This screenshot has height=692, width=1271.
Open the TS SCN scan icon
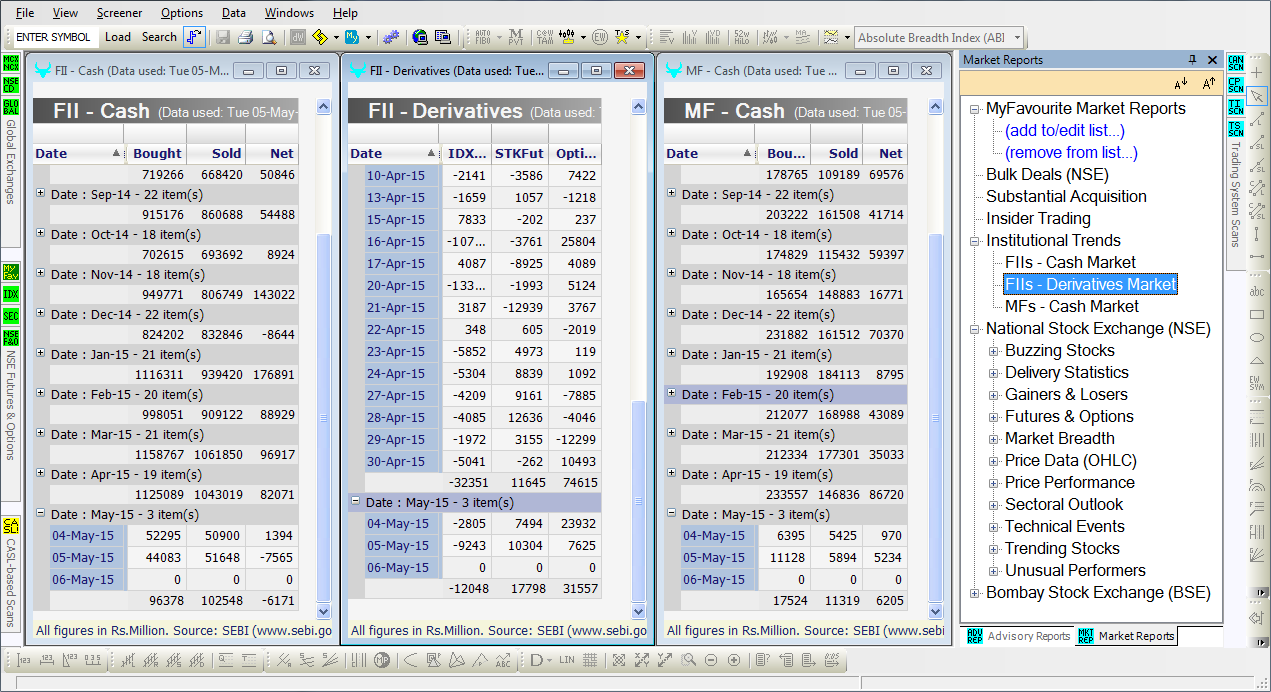tap(1235, 127)
